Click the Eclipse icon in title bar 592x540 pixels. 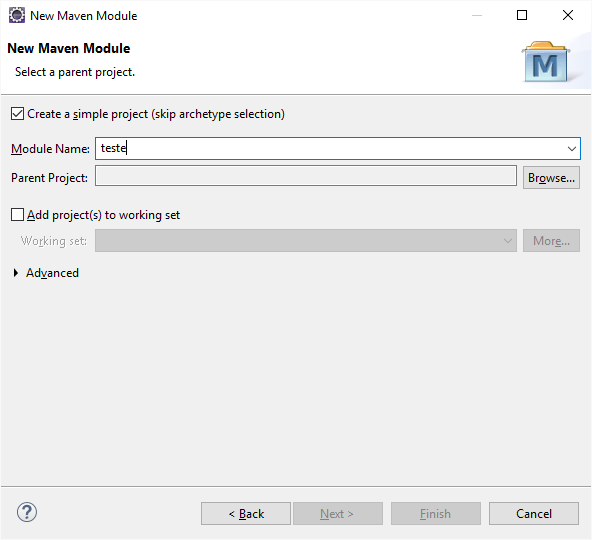click(17, 15)
